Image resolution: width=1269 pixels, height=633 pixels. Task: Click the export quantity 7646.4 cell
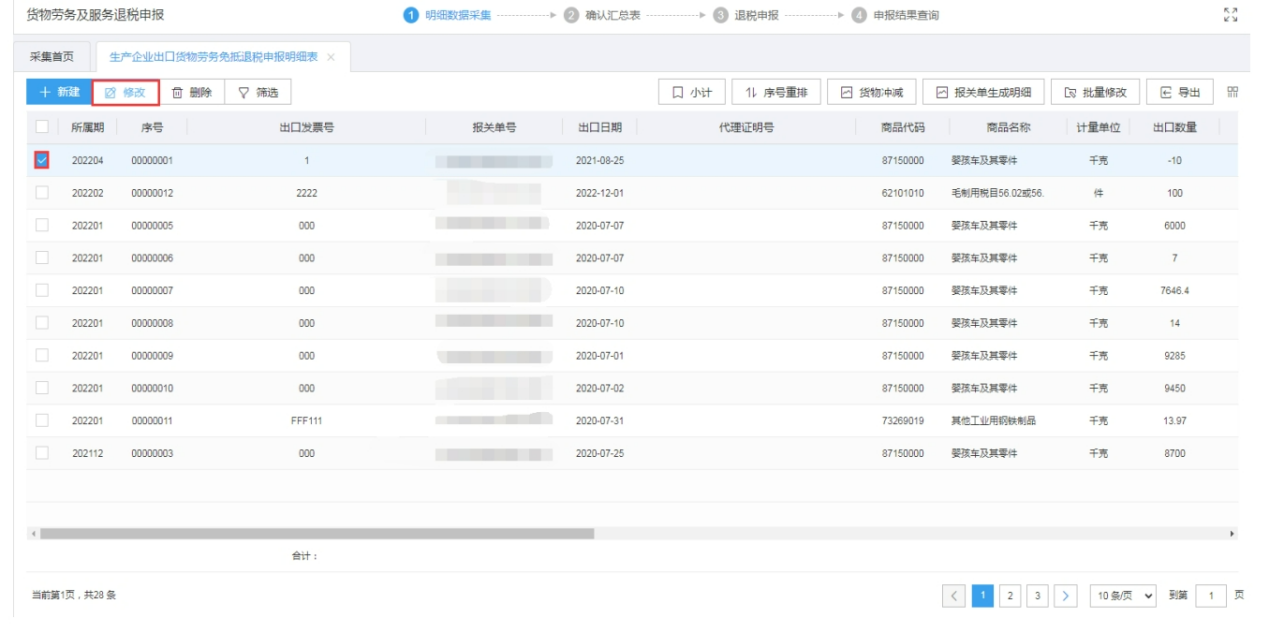[x=1174, y=291]
